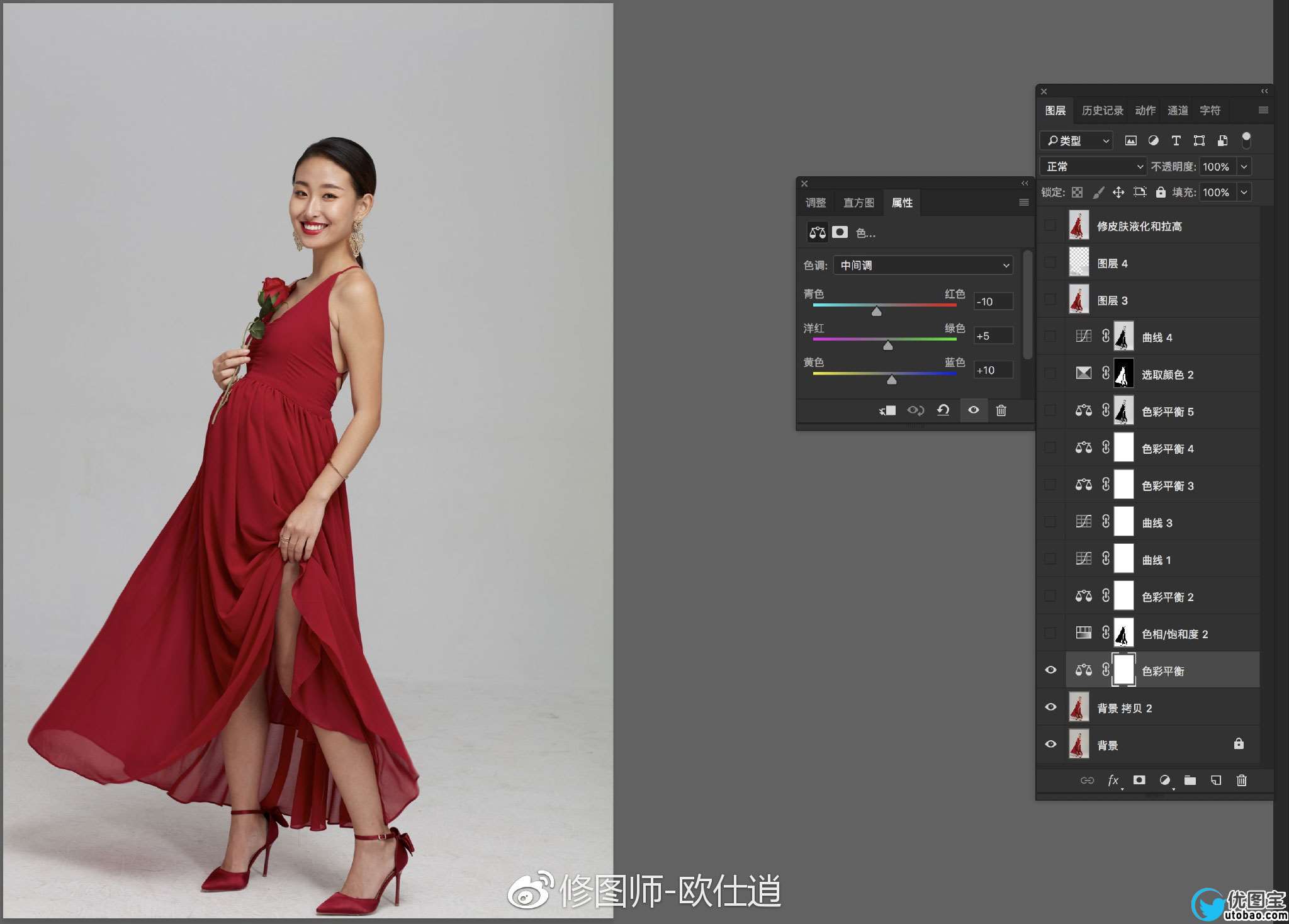The width and height of the screenshot is (1289, 924).
Task: Create new adjustment layer icon
Action: [1165, 780]
